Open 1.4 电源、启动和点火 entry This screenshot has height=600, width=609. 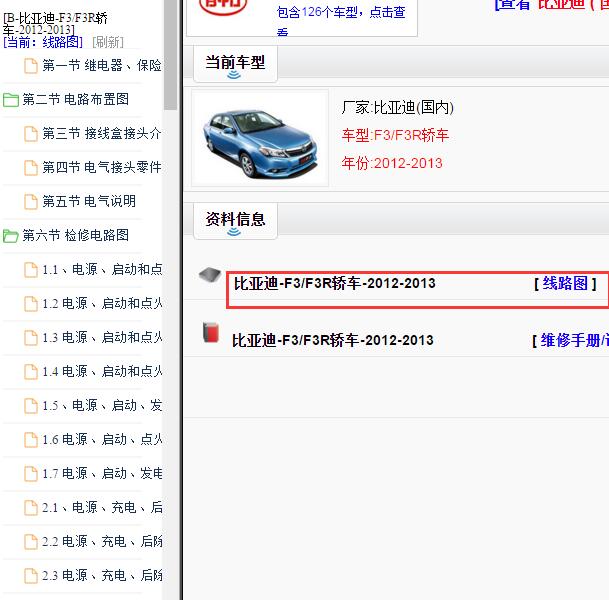(102, 371)
